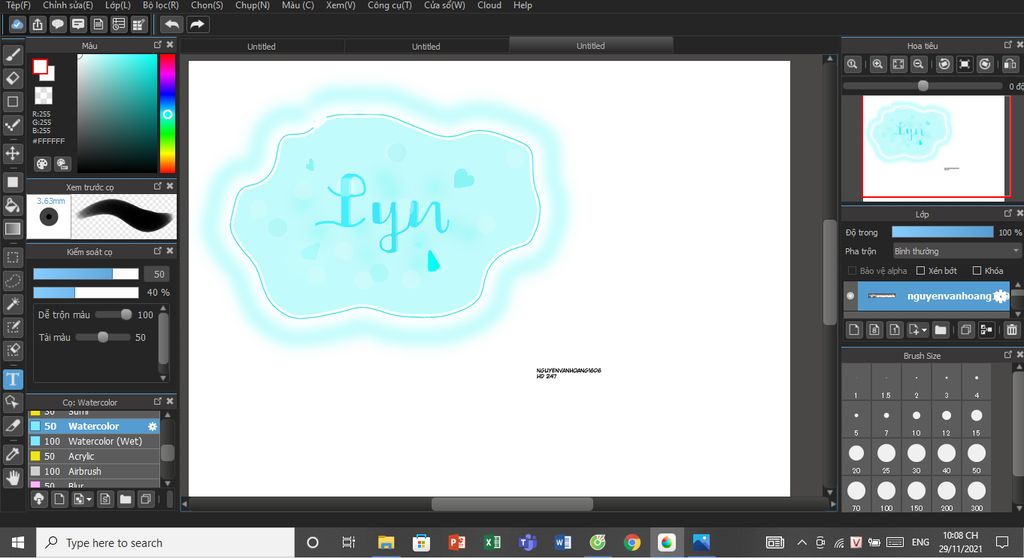The width and height of the screenshot is (1024, 559).
Task: Toggle Bảo vệ alpha checkbox
Action: coord(852,270)
